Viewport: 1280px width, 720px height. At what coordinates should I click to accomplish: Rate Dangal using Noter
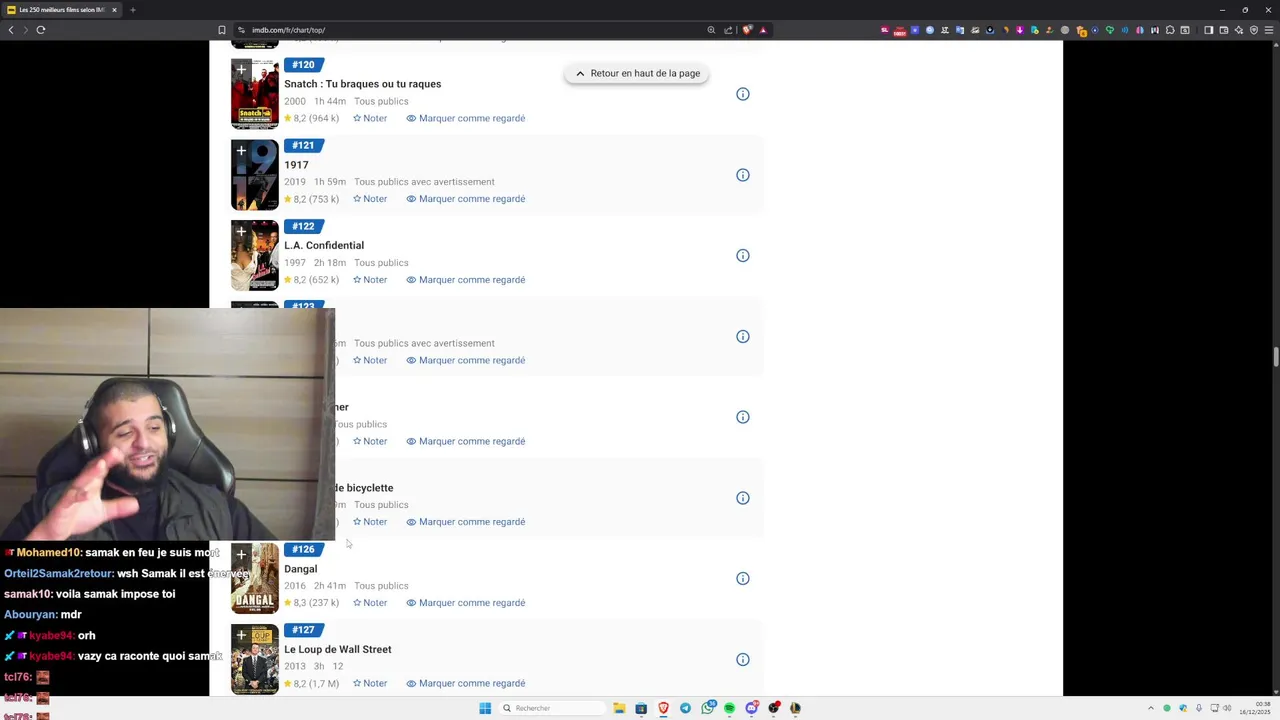(x=370, y=603)
